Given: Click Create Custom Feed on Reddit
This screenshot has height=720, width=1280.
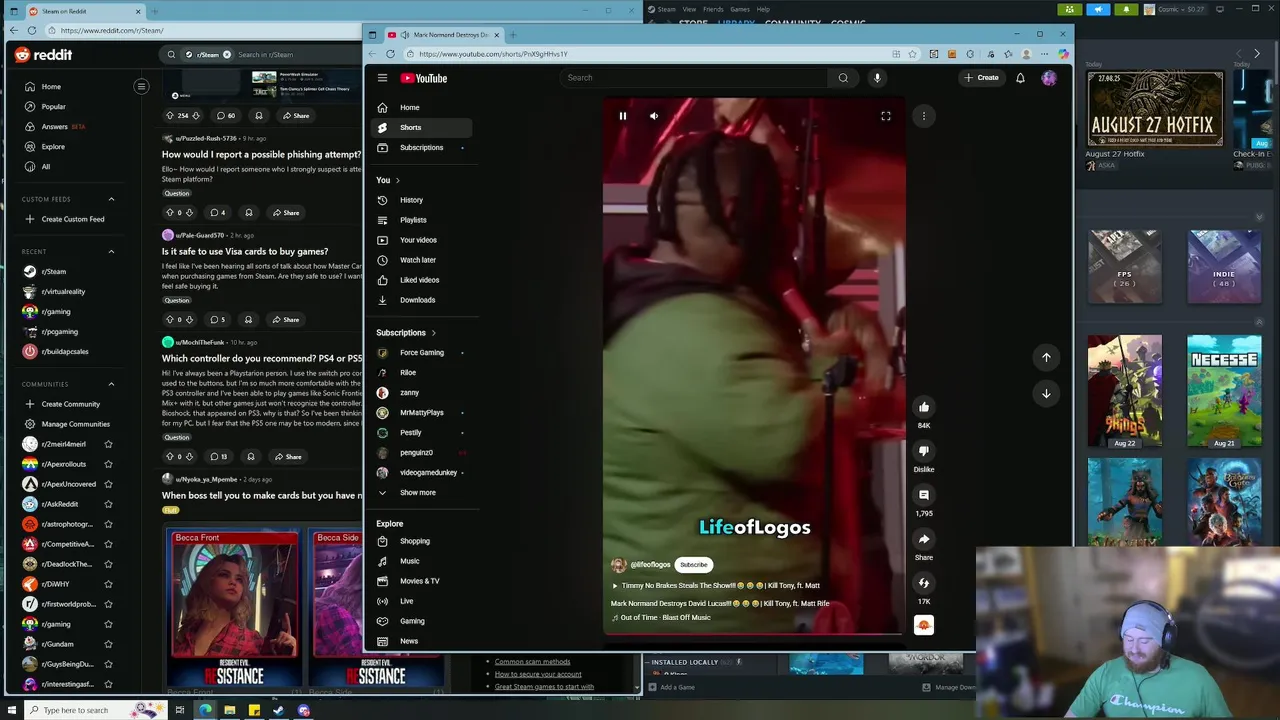Looking at the screenshot, I should (70, 219).
